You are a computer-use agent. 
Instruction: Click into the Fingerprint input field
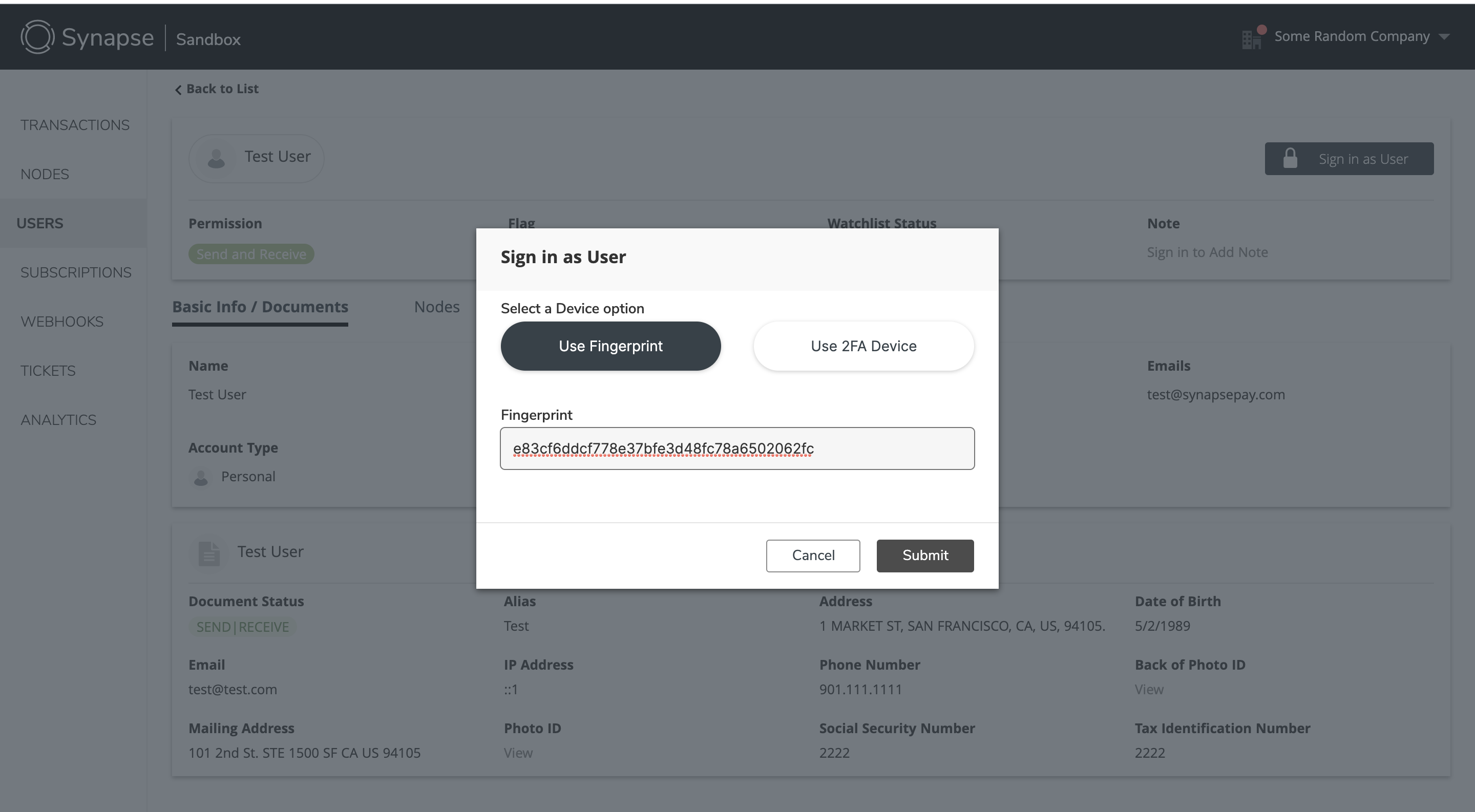737,448
